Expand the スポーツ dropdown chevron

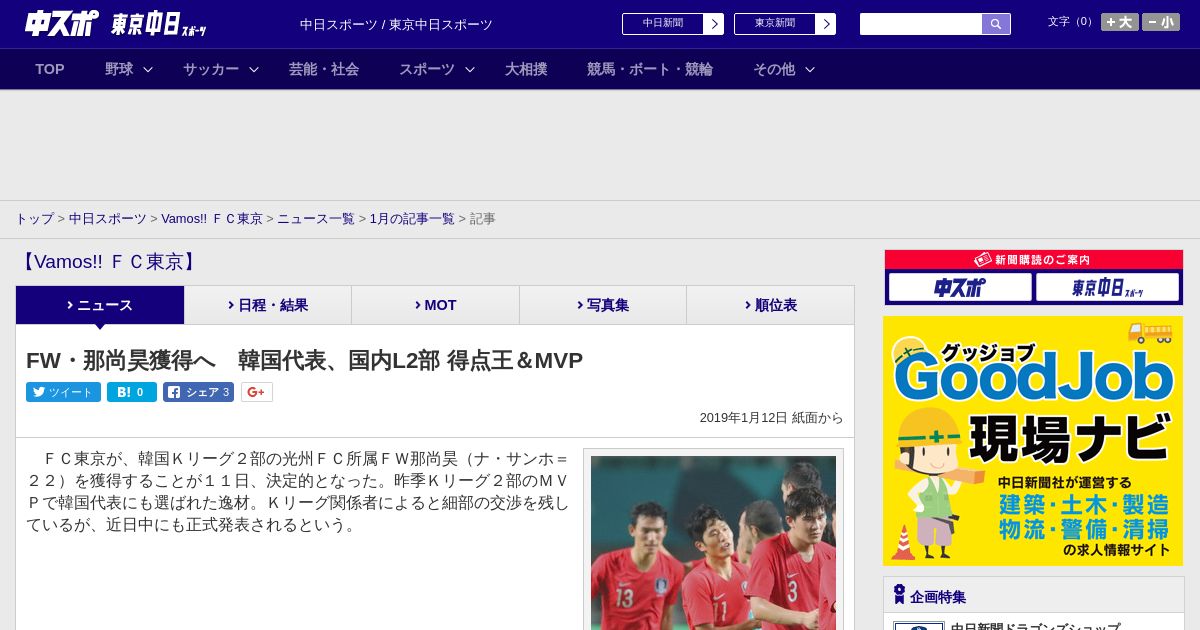click(x=470, y=70)
